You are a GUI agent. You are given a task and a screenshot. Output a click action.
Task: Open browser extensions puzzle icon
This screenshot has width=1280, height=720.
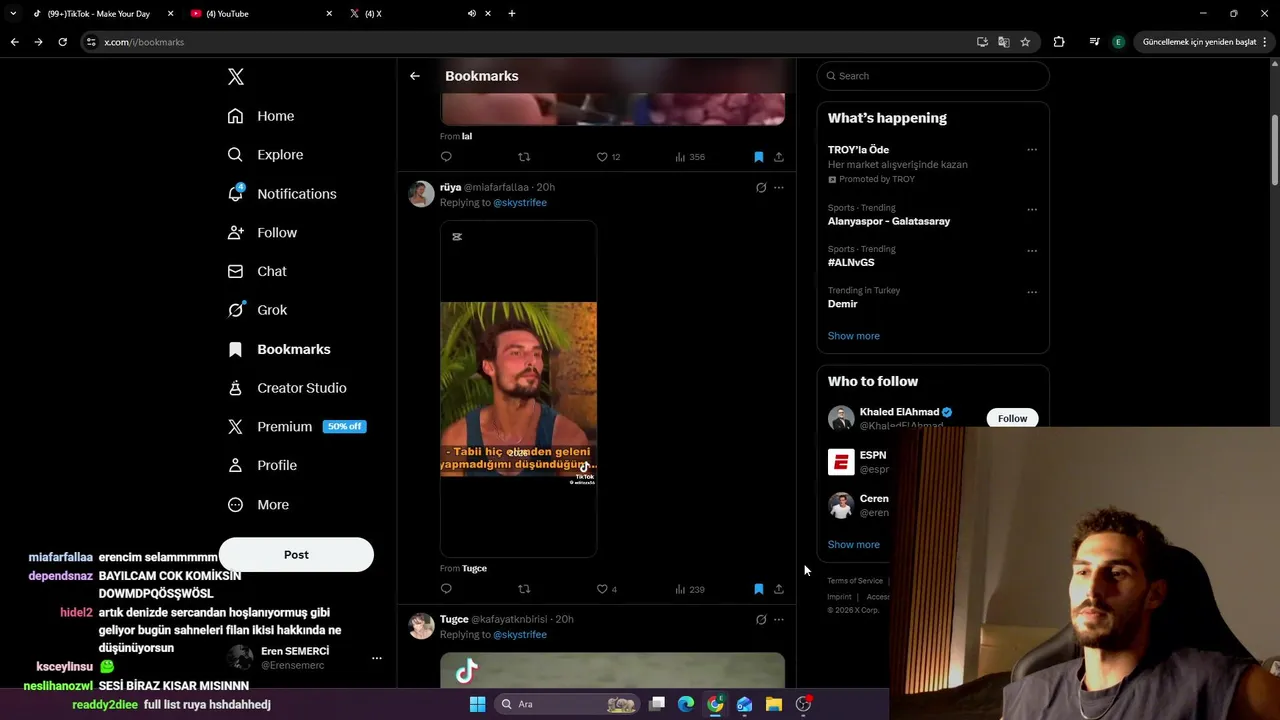[1059, 42]
